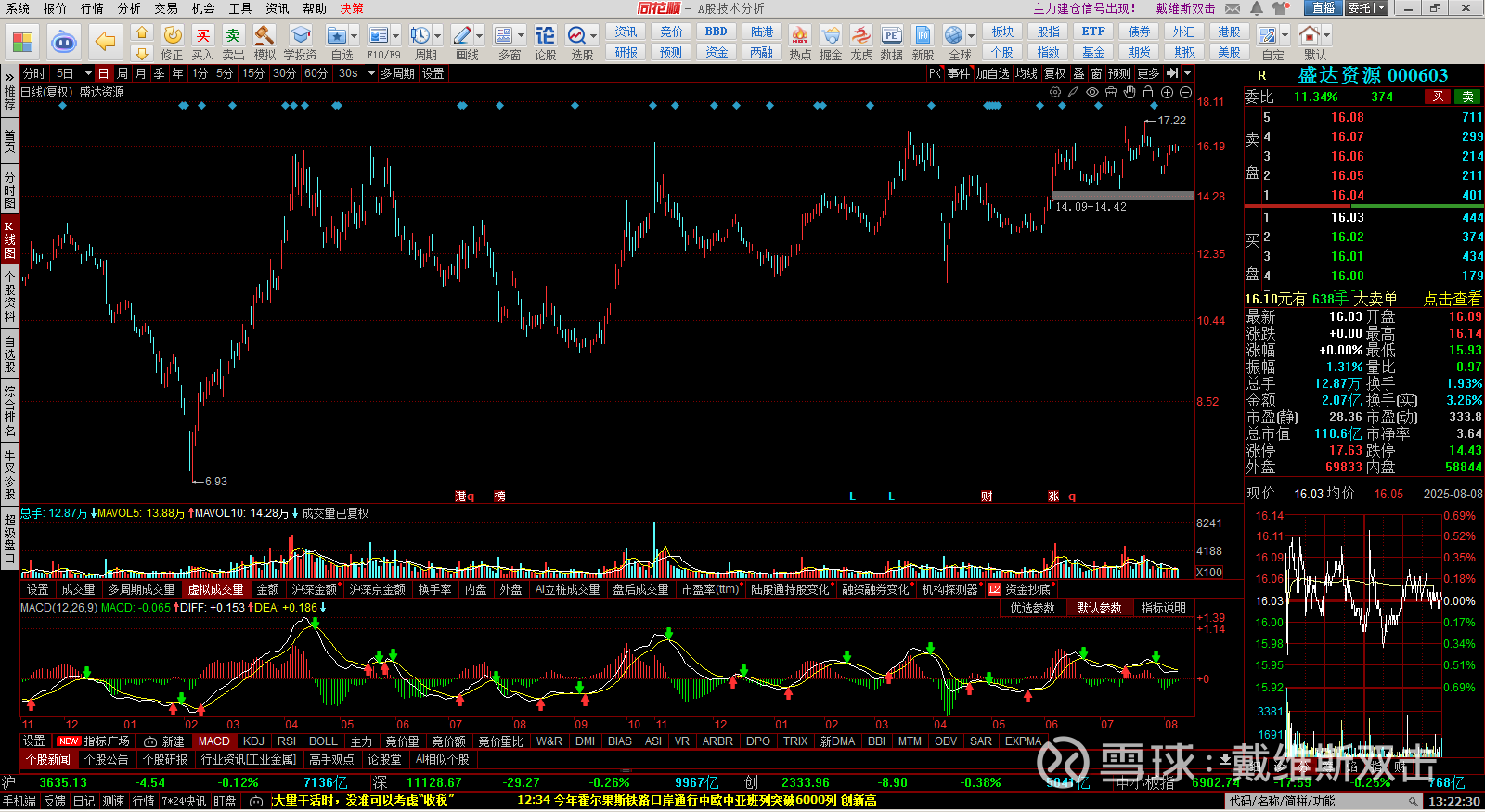Toggle the chart lock icon
The image size is (1485, 812).
(x=1148, y=92)
